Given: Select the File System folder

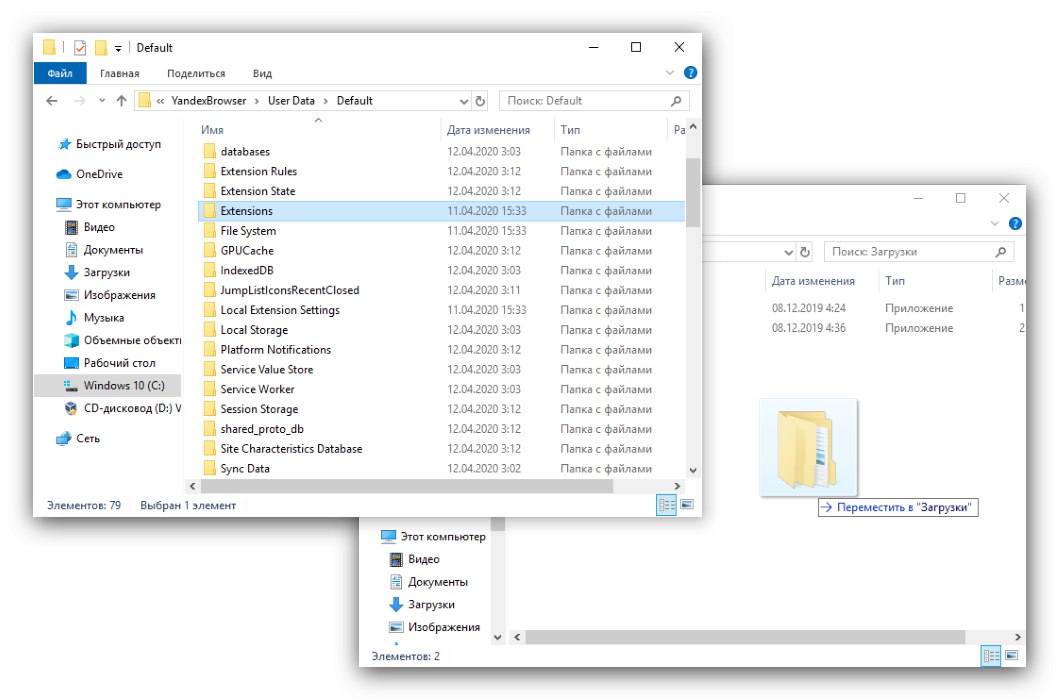Looking at the screenshot, I should point(248,231).
